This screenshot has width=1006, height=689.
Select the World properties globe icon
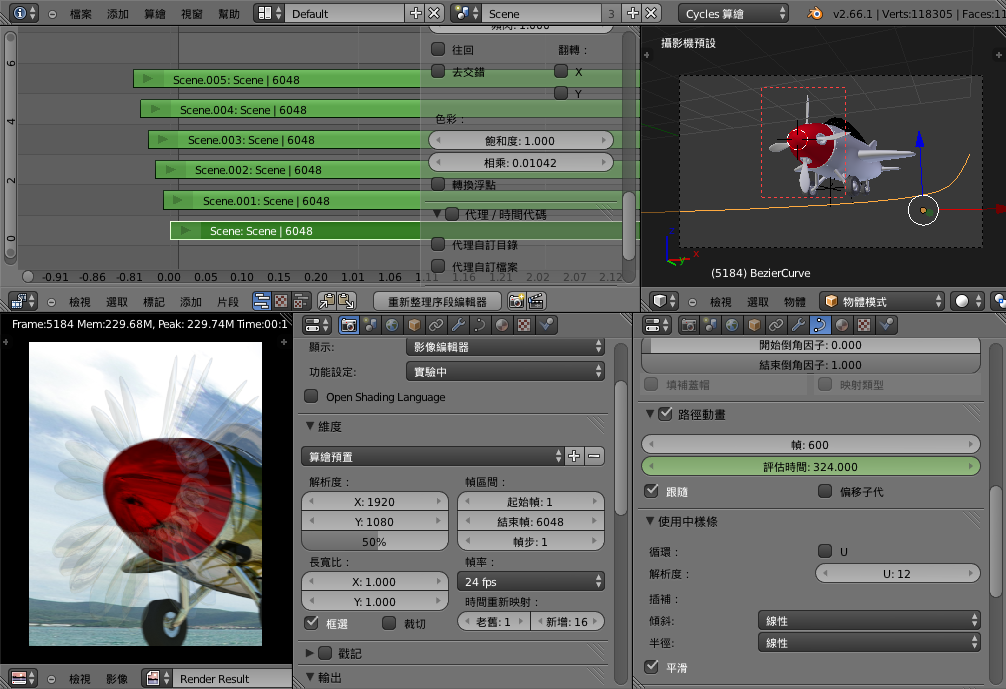[x=392, y=325]
